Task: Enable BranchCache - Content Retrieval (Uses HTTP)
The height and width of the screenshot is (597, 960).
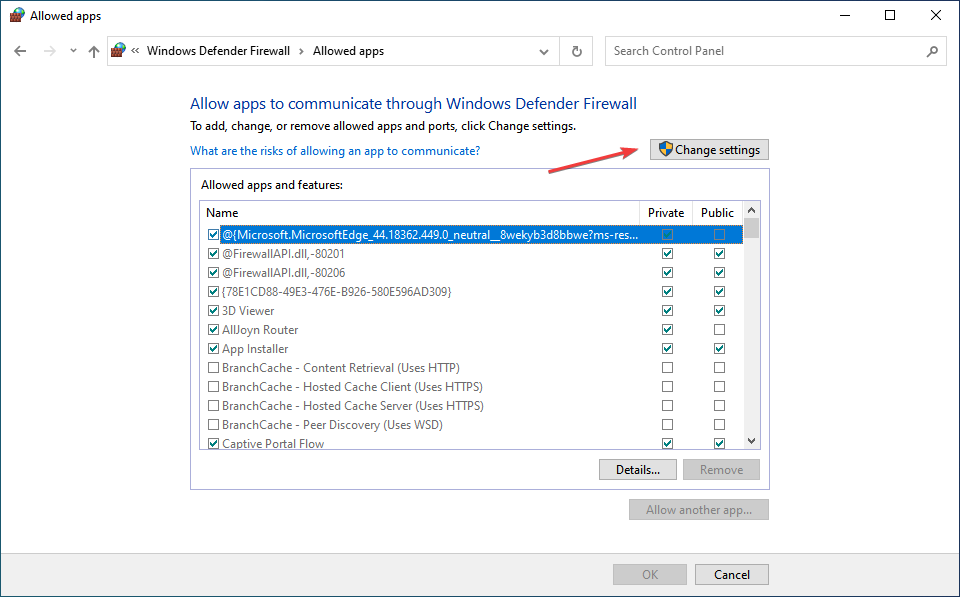Action: pos(213,367)
